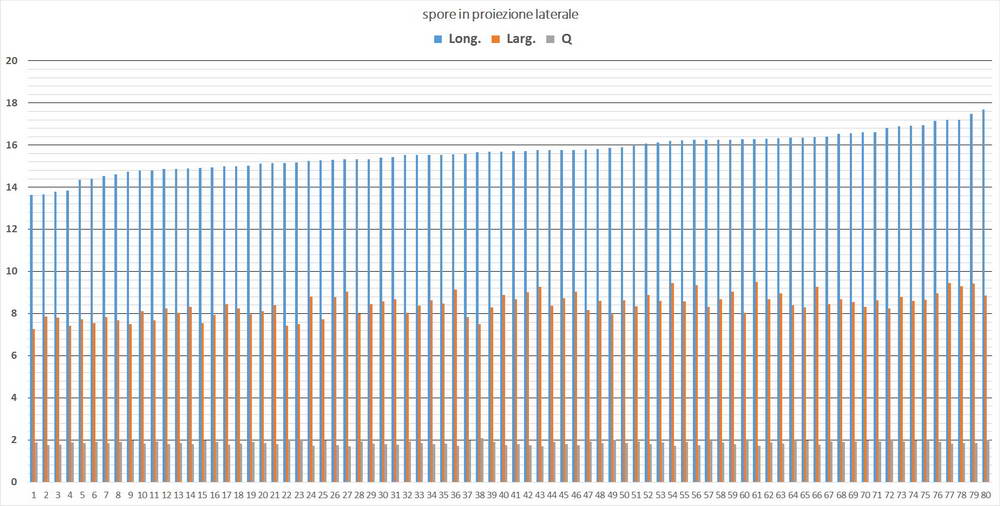Click x-axis category label 1
The width and height of the screenshot is (1000, 506).
coord(34,495)
